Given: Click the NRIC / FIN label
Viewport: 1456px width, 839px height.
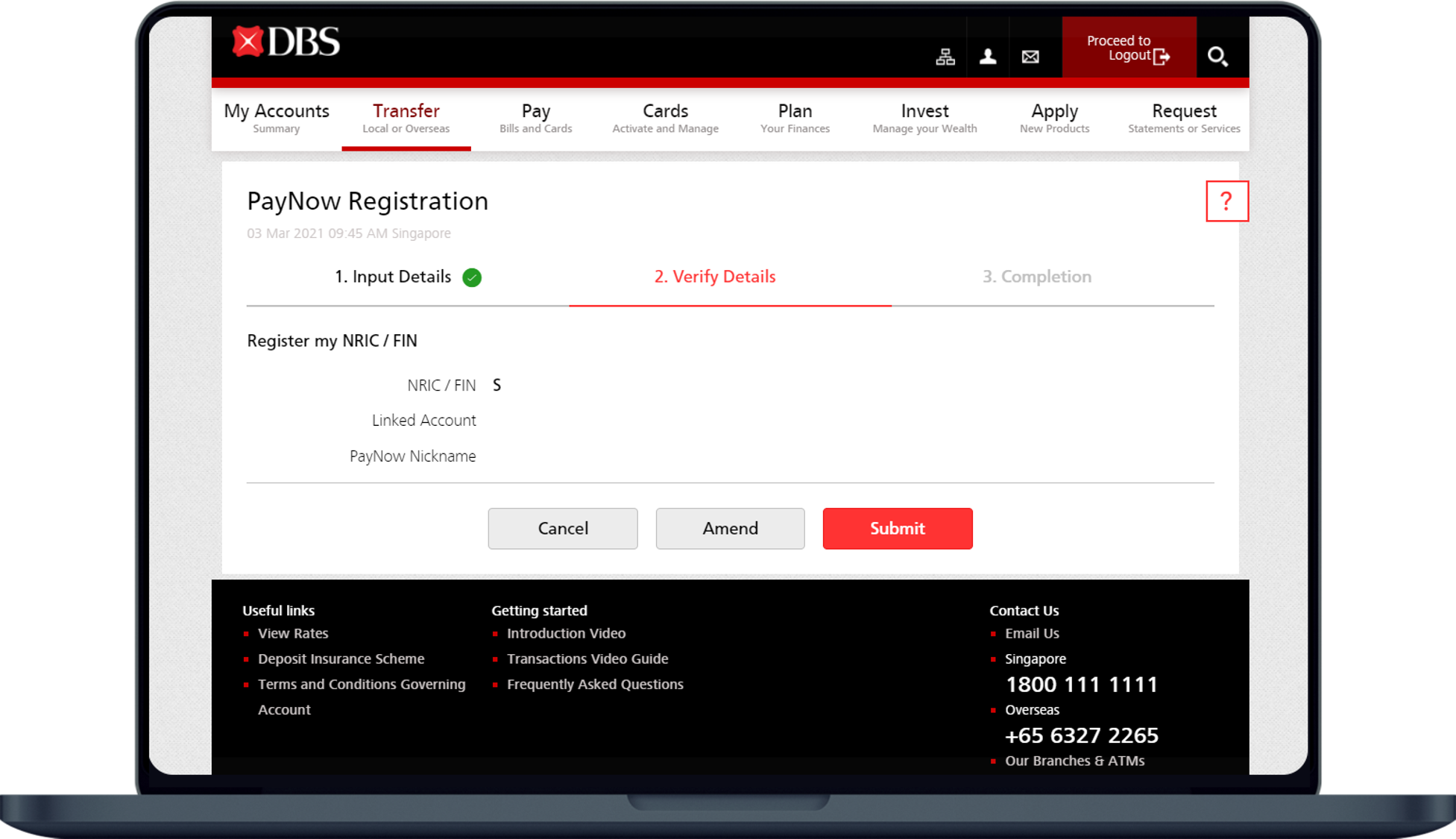Looking at the screenshot, I should pos(441,386).
